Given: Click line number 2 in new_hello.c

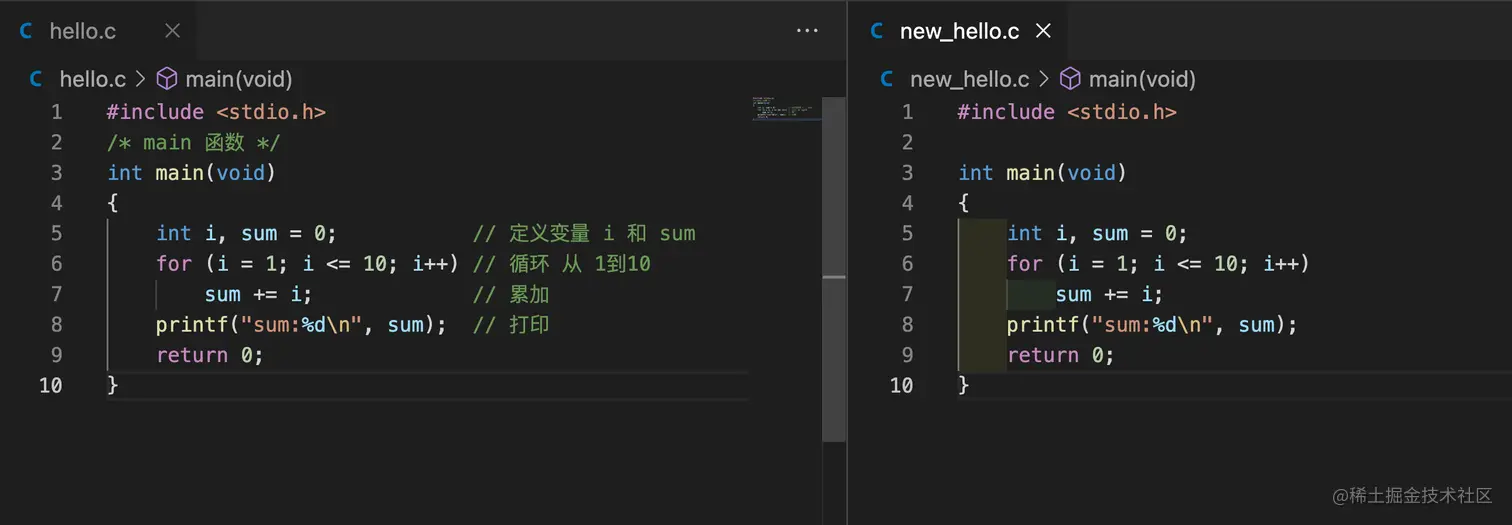Looking at the screenshot, I should click(x=907, y=142).
